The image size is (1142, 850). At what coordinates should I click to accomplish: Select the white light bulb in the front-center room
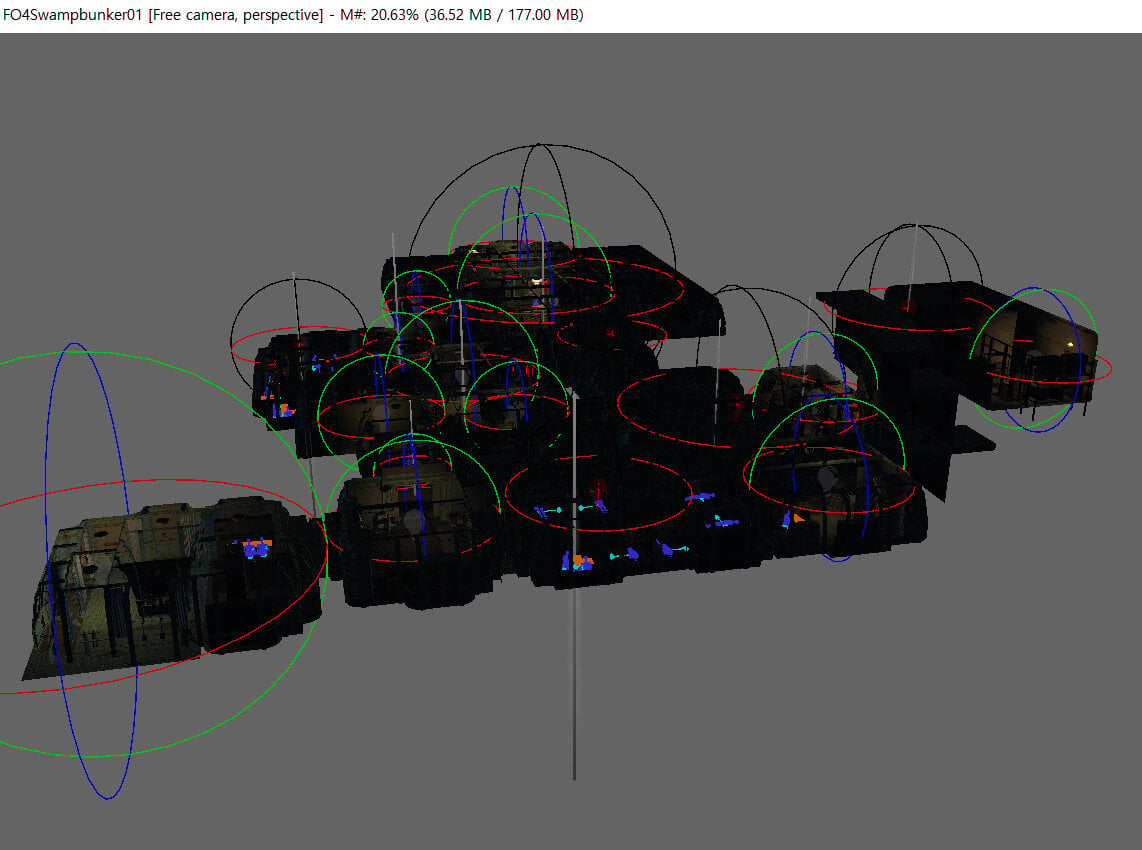pyautogui.click(x=414, y=521)
